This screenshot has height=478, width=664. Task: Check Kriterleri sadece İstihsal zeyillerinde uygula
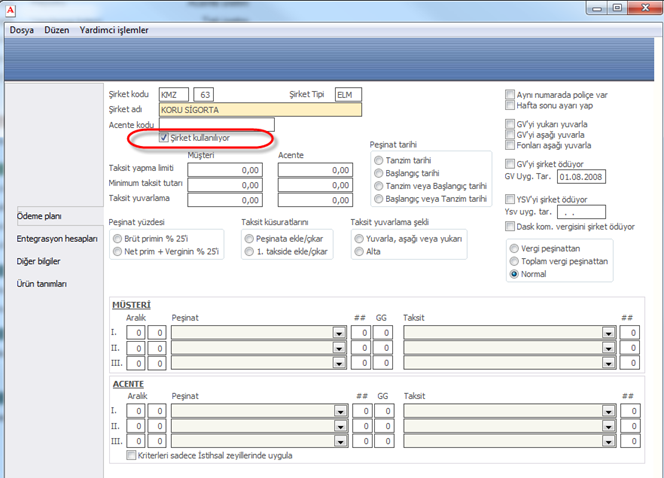[132, 456]
